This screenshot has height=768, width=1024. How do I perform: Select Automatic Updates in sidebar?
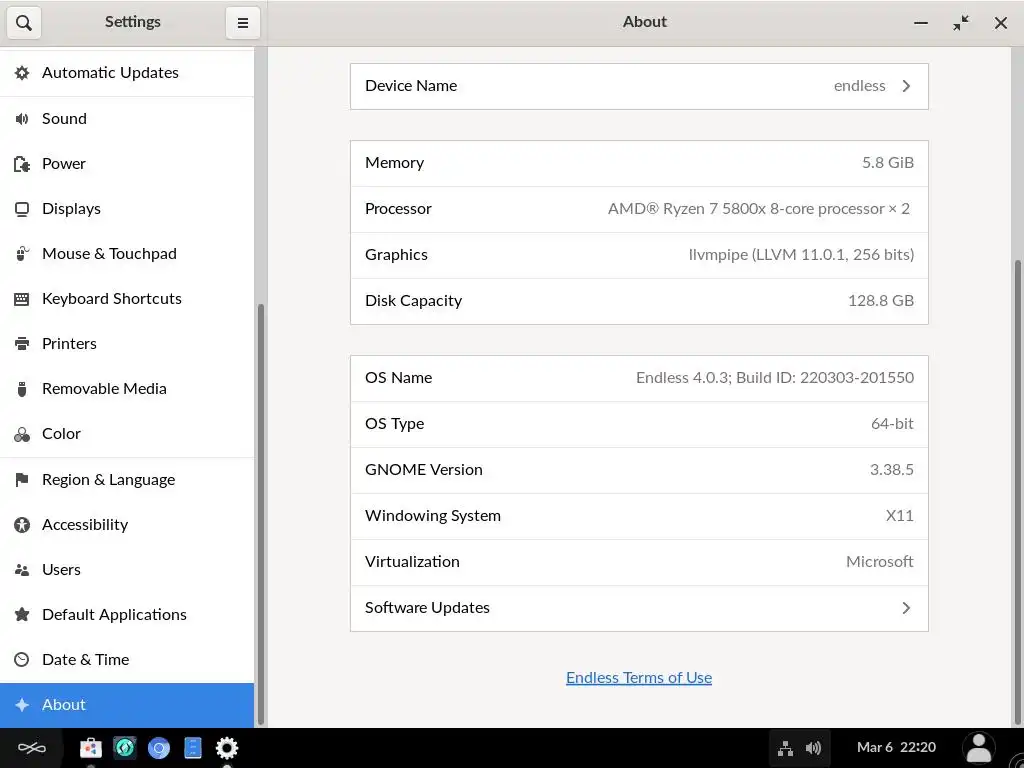point(127,72)
